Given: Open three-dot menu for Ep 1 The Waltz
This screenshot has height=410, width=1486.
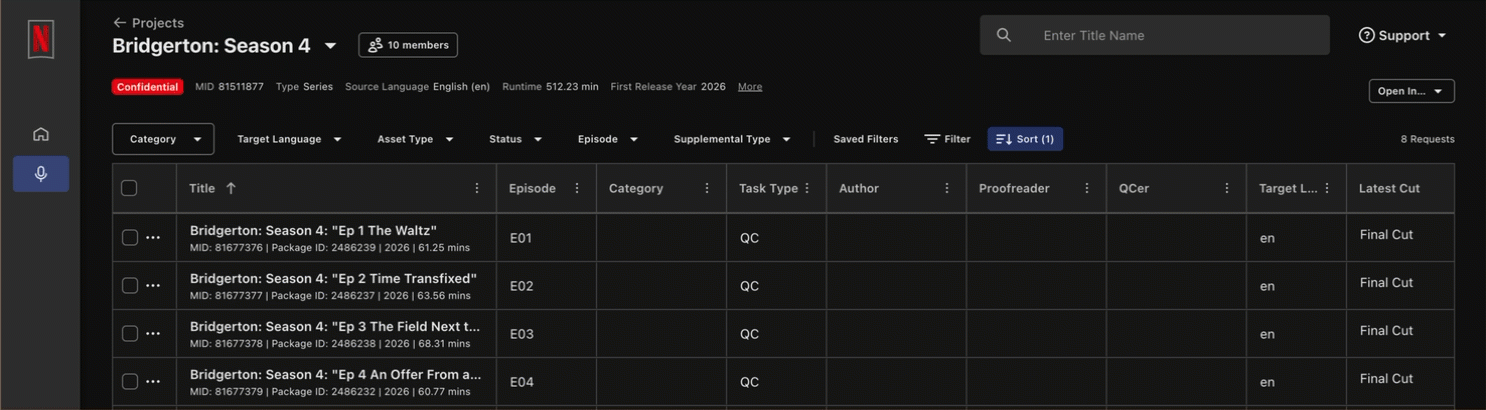Looking at the screenshot, I should (153, 238).
